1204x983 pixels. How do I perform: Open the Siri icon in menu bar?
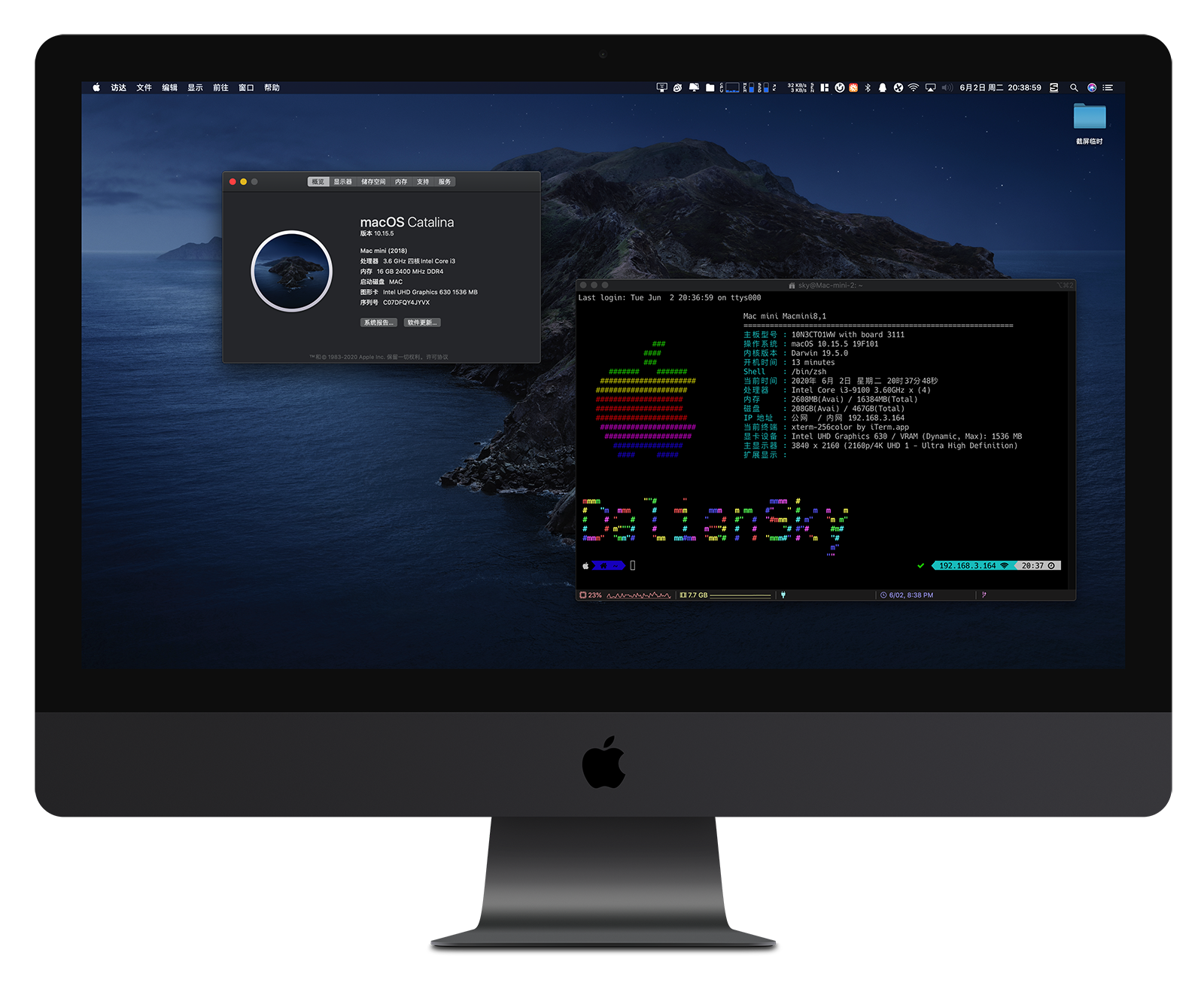(1092, 88)
